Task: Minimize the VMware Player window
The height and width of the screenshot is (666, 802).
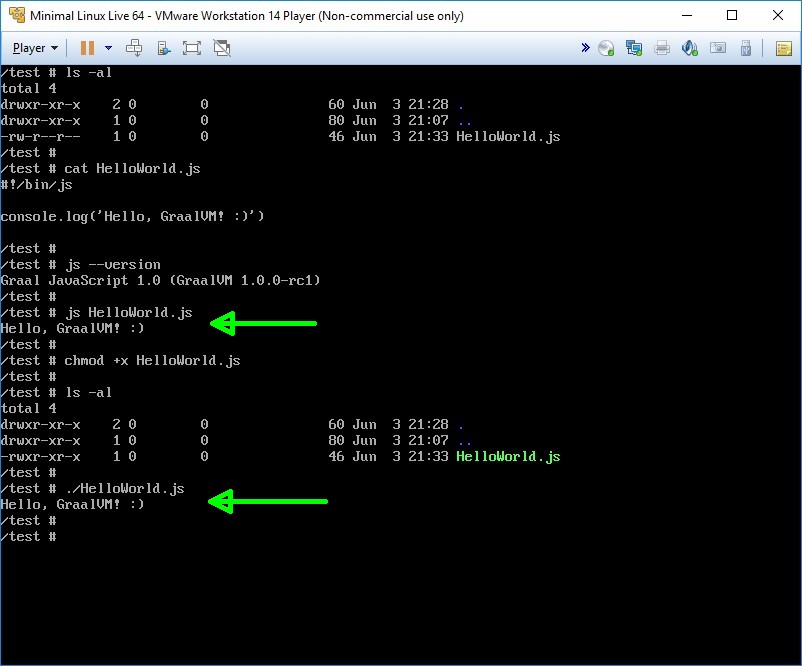Action: pyautogui.click(x=687, y=15)
